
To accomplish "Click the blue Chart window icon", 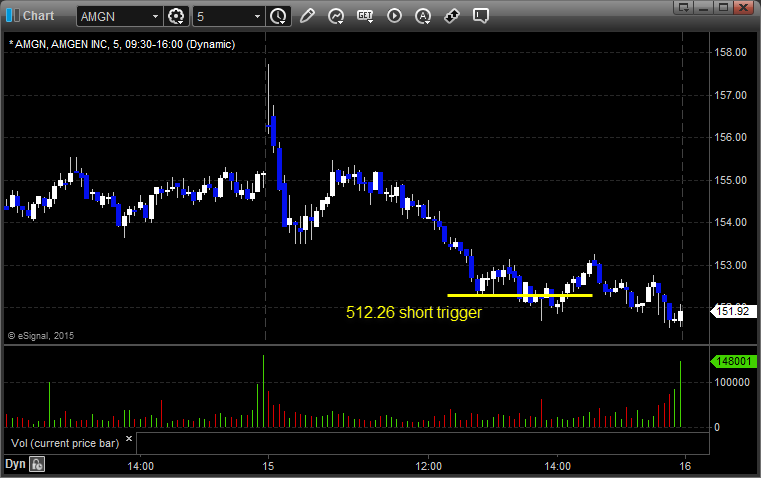I will click(x=13, y=16).
